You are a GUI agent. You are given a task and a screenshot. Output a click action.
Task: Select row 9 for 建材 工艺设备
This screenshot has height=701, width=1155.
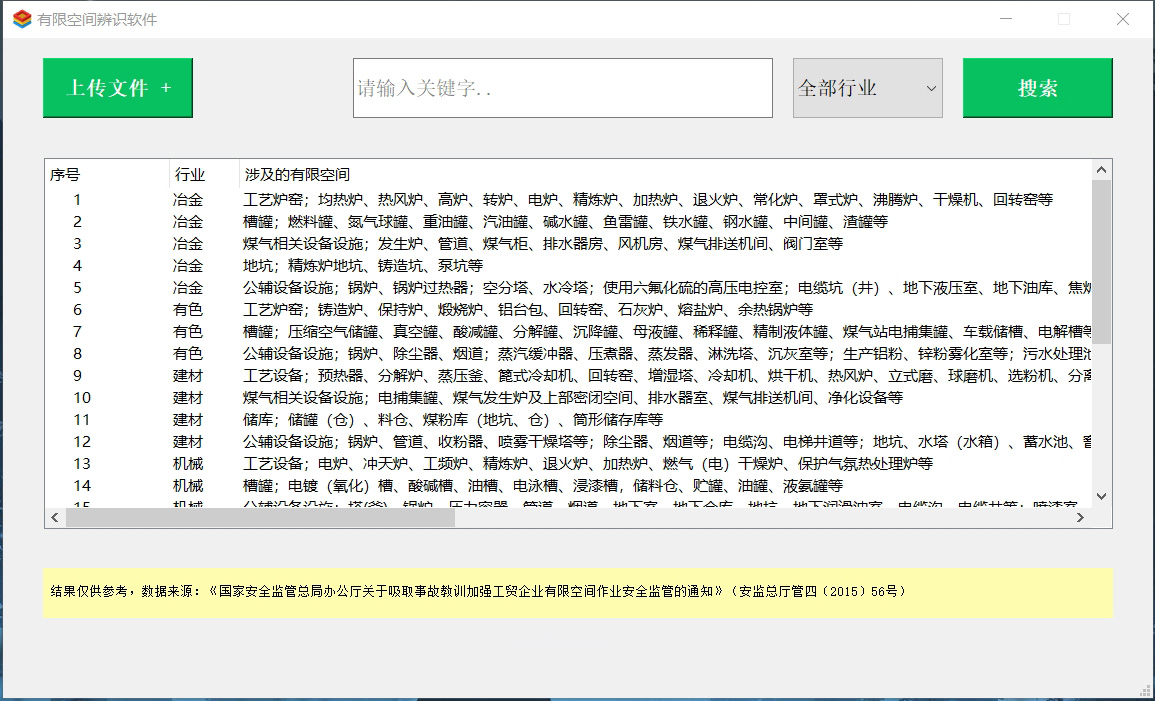pos(400,375)
